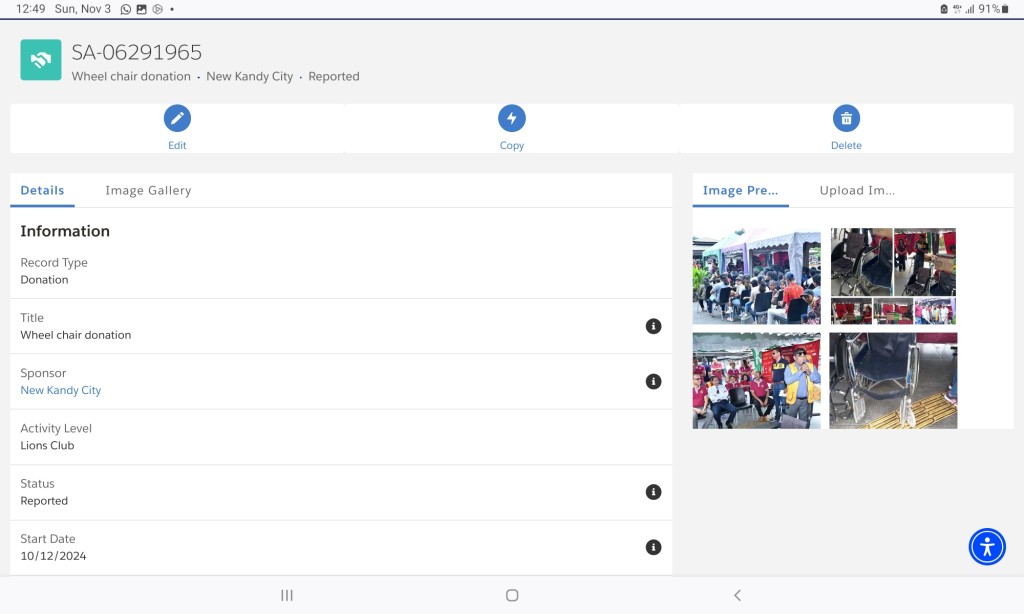Screen dimensions: 1024x614
Task: Open the Upload Image tab
Action: point(857,190)
